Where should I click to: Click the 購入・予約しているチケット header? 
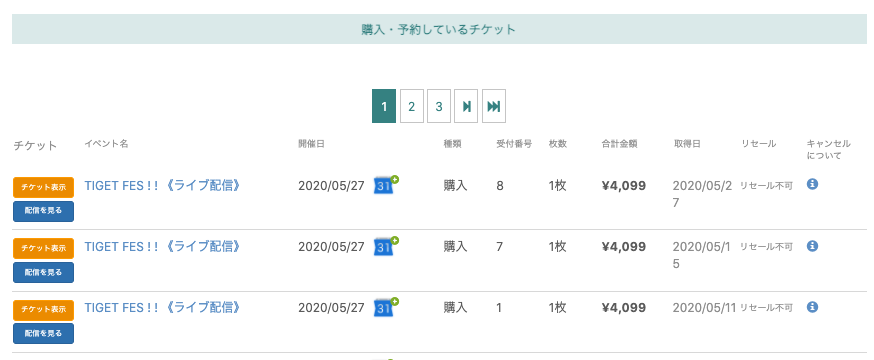pyautogui.click(x=439, y=29)
